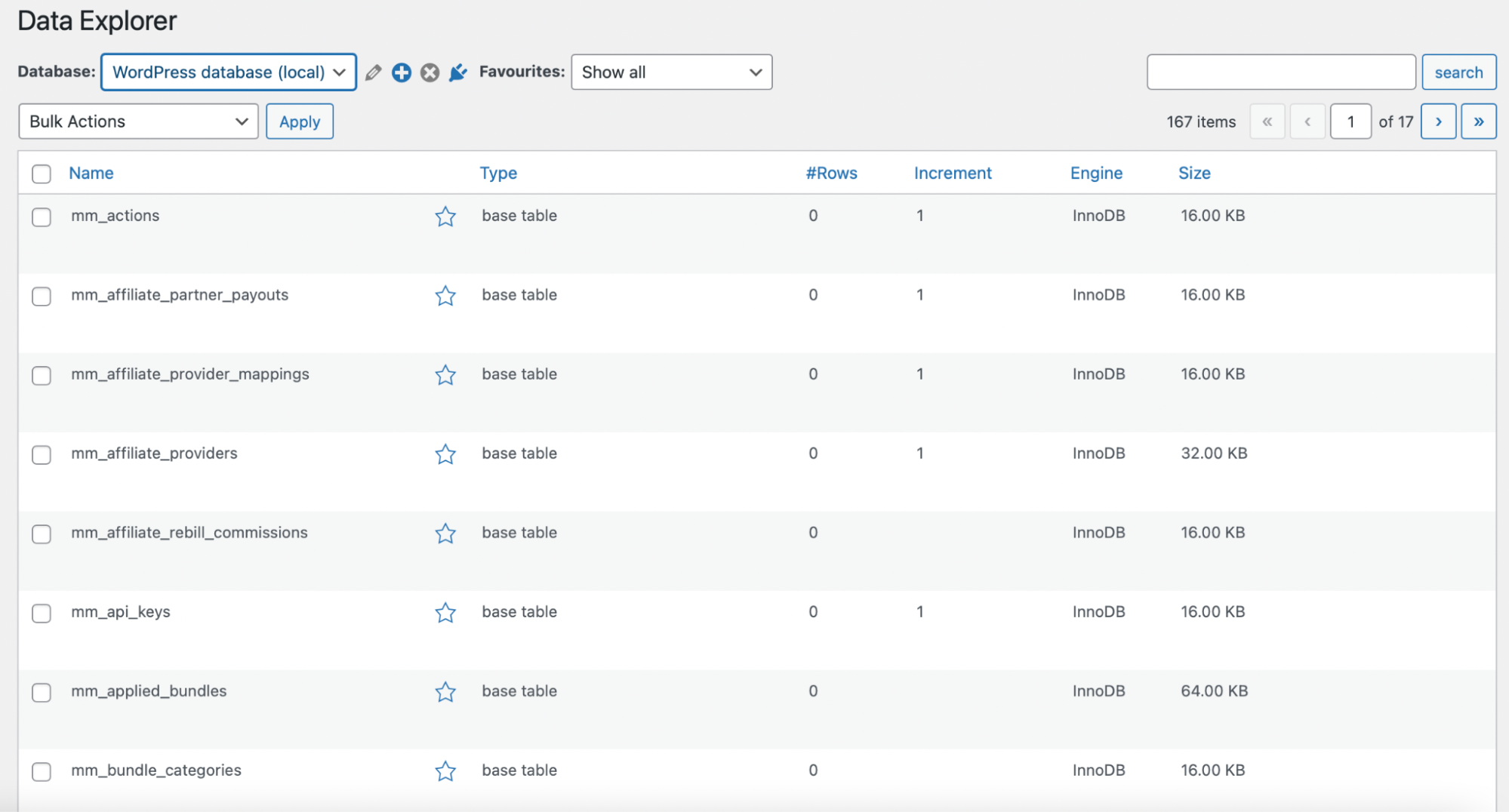Sort the table by Name column
The width and height of the screenshot is (1509, 812).
[91, 174]
